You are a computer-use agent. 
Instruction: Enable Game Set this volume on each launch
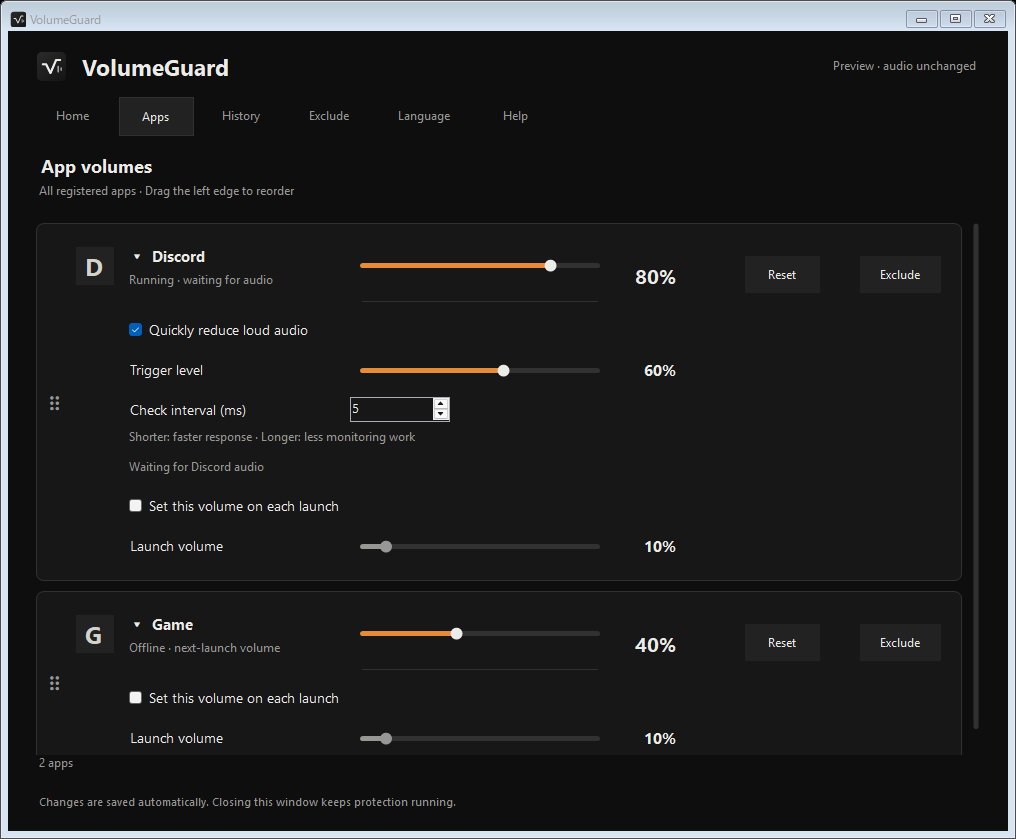click(x=135, y=697)
